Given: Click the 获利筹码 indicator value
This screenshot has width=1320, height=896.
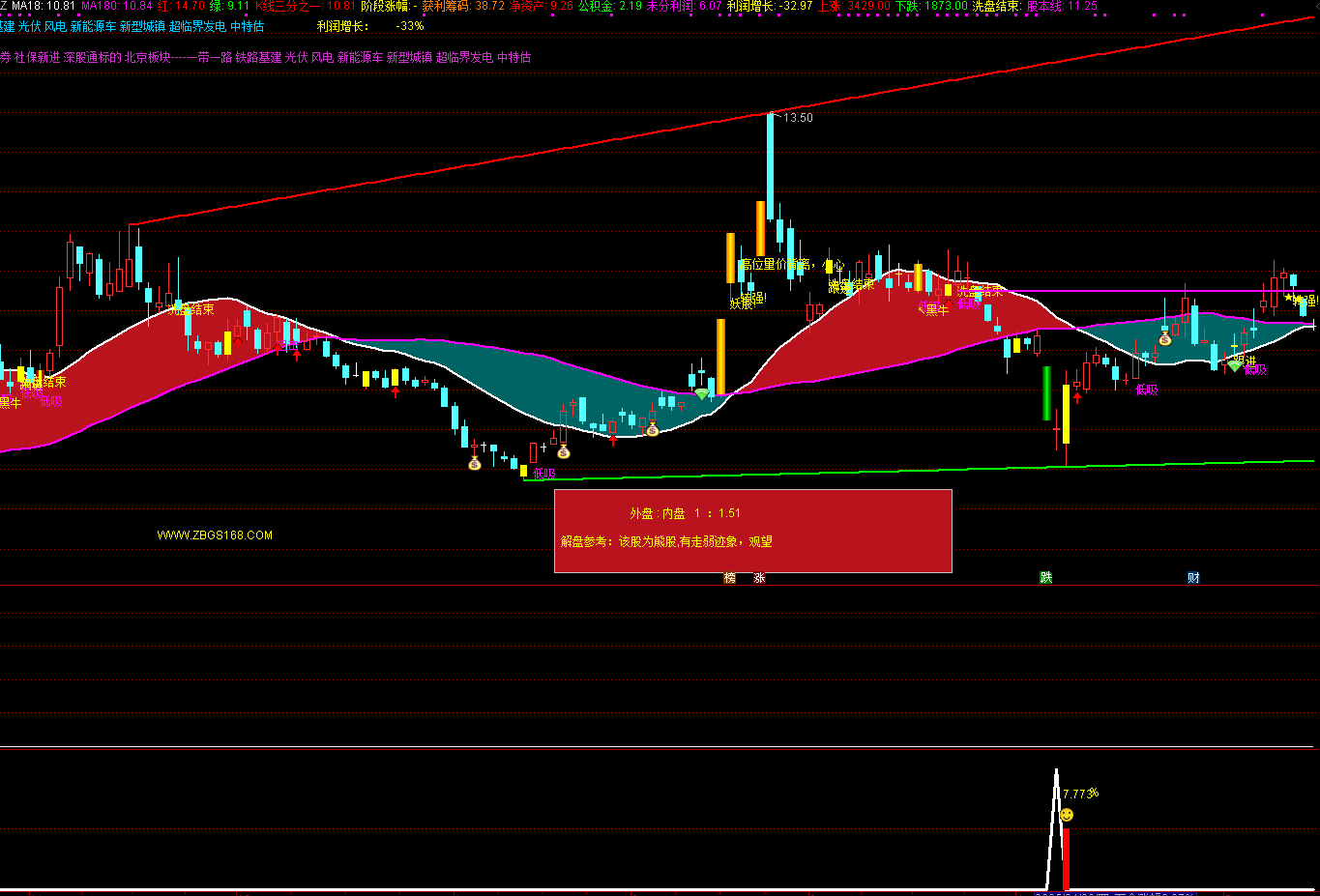Looking at the screenshot, I should 463,6.
